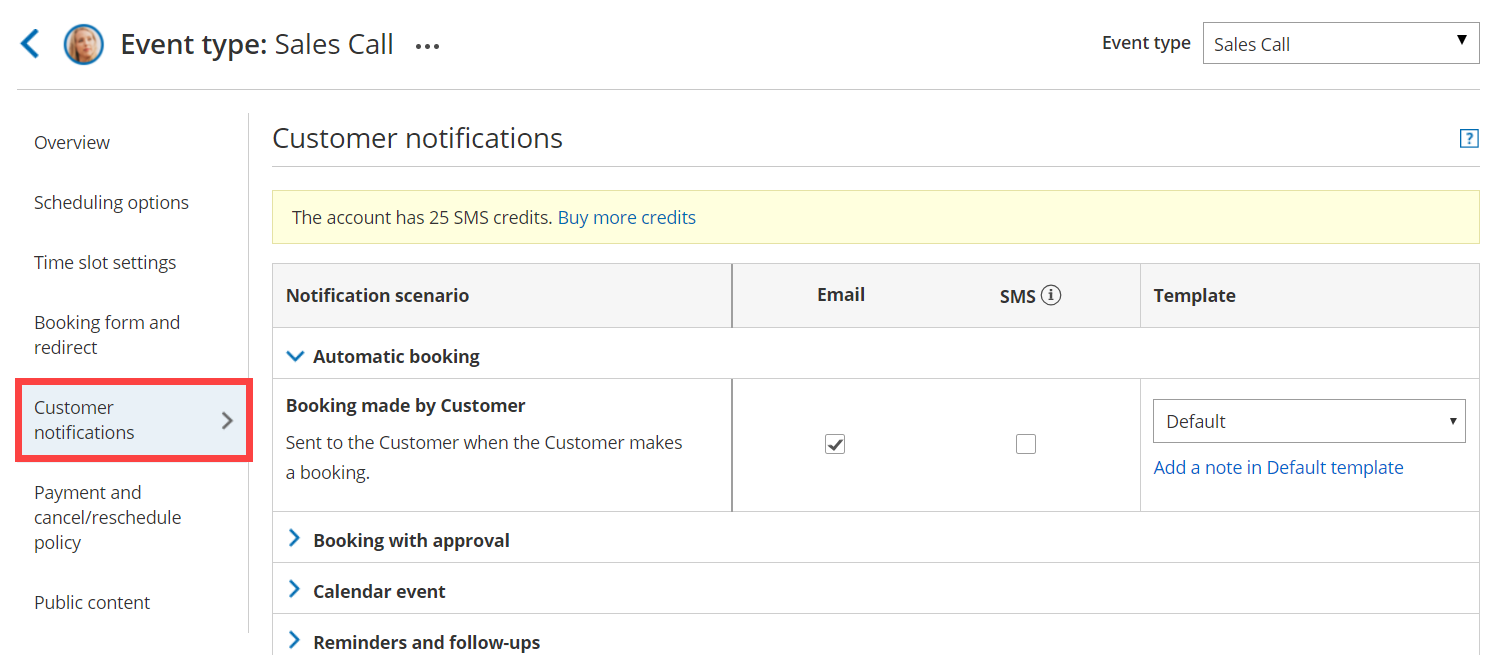This screenshot has width=1498, height=655.
Task: Enable SMS for Booking made by Customer
Action: [x=1025, y=444]
